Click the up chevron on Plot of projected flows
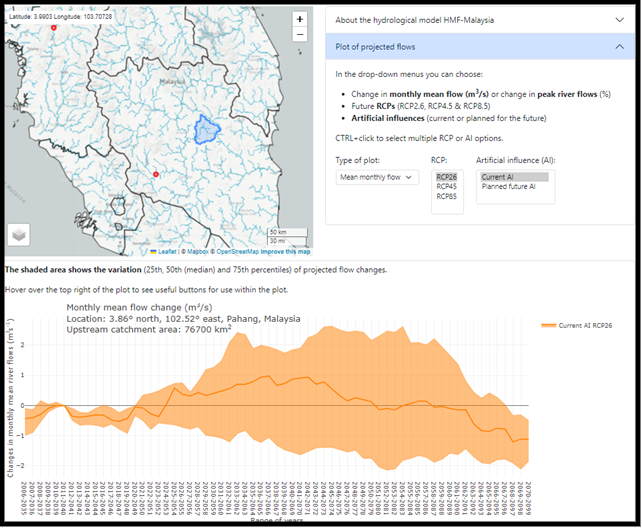The image size is (642, 528). click(619, 47)
